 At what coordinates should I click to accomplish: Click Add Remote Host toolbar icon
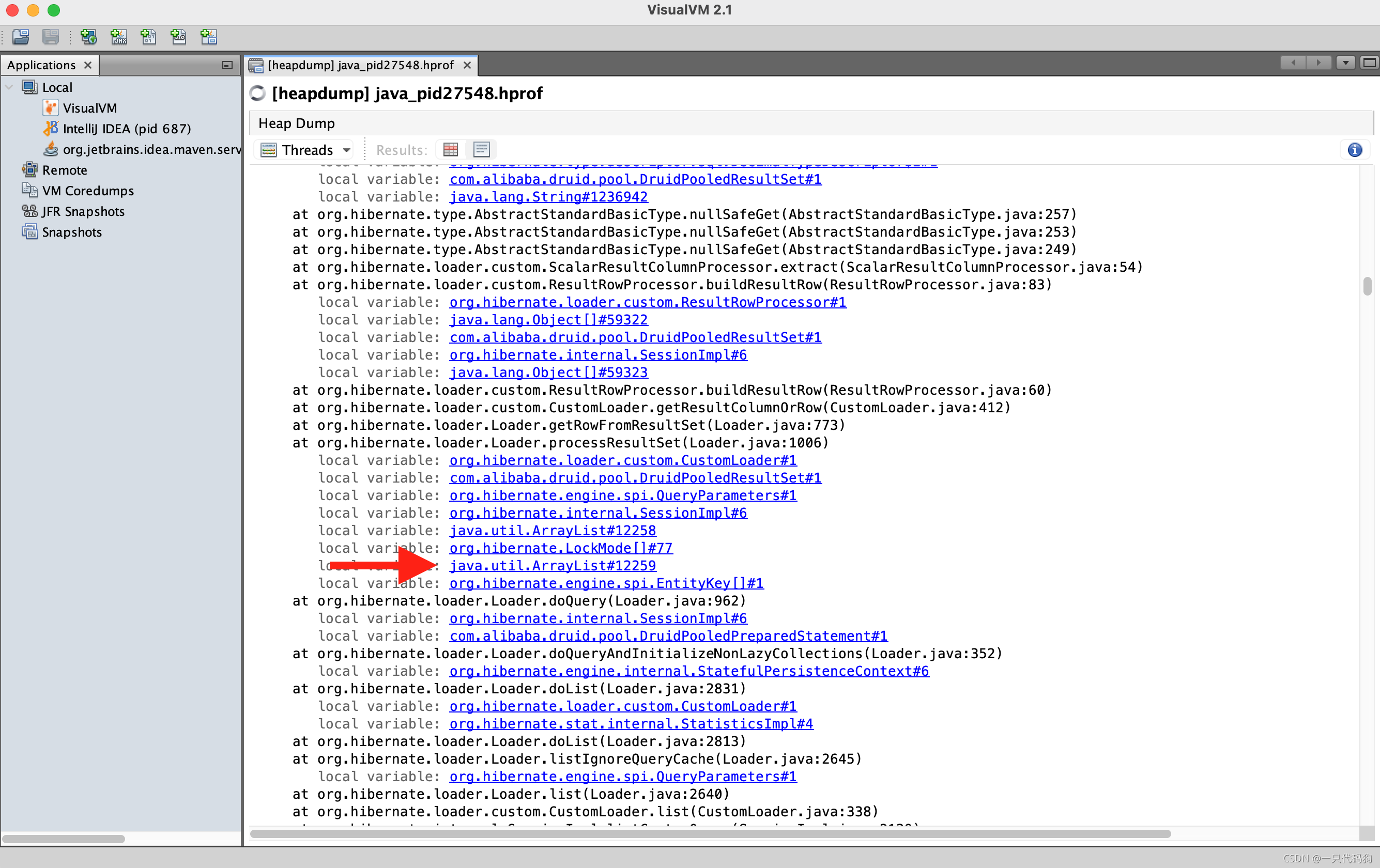(x=88, y=37)
